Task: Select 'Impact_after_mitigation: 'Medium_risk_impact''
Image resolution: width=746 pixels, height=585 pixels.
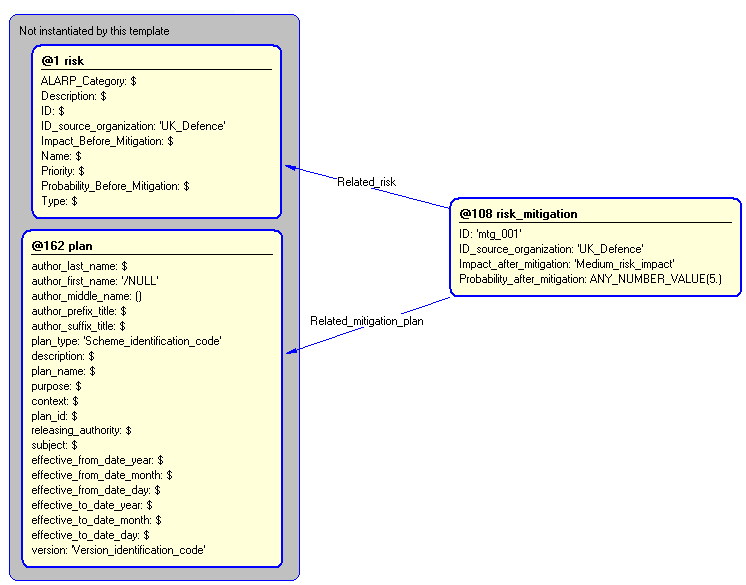Action: pos(567,264)
